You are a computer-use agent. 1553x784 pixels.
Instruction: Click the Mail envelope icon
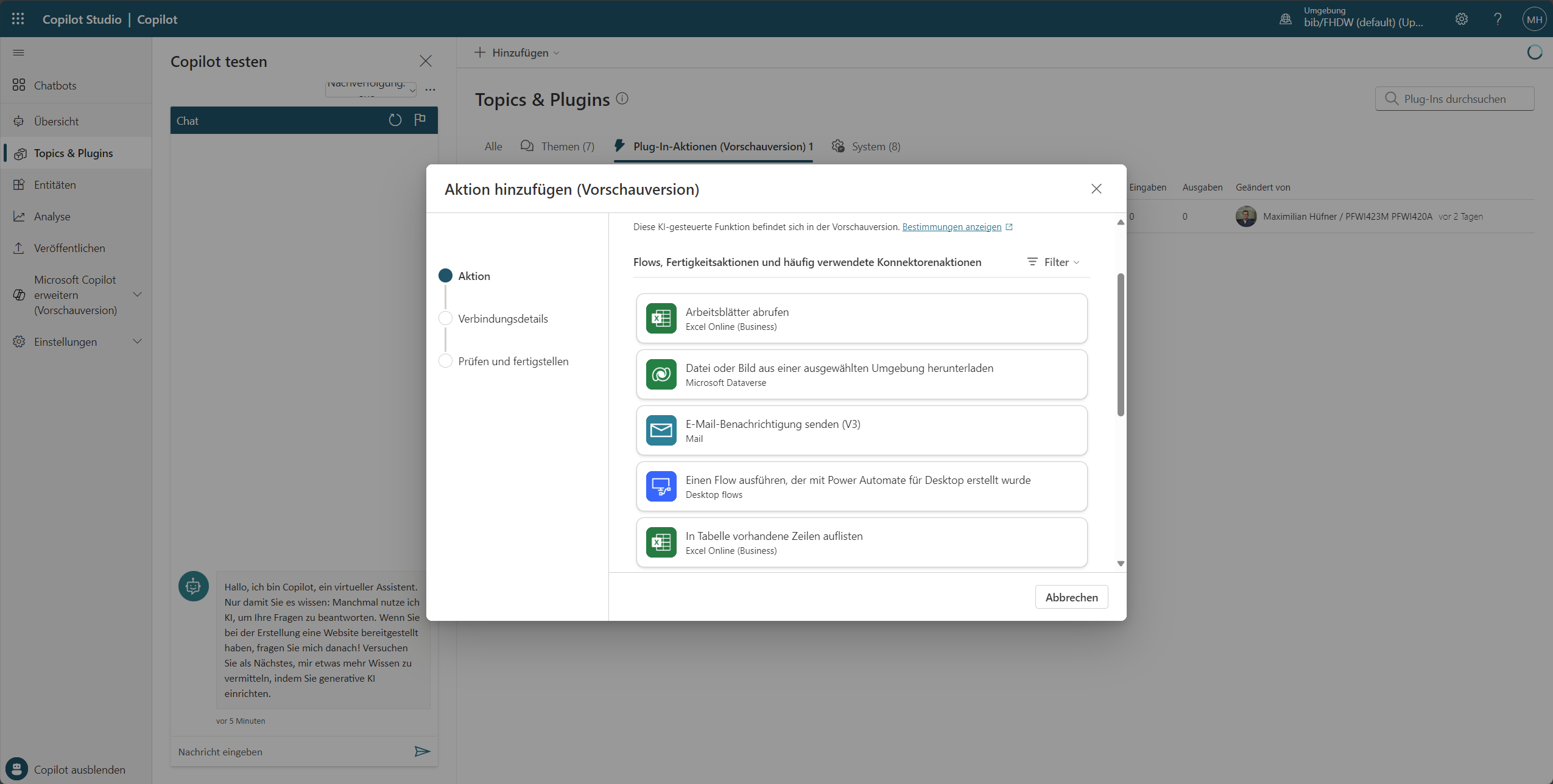661,430
